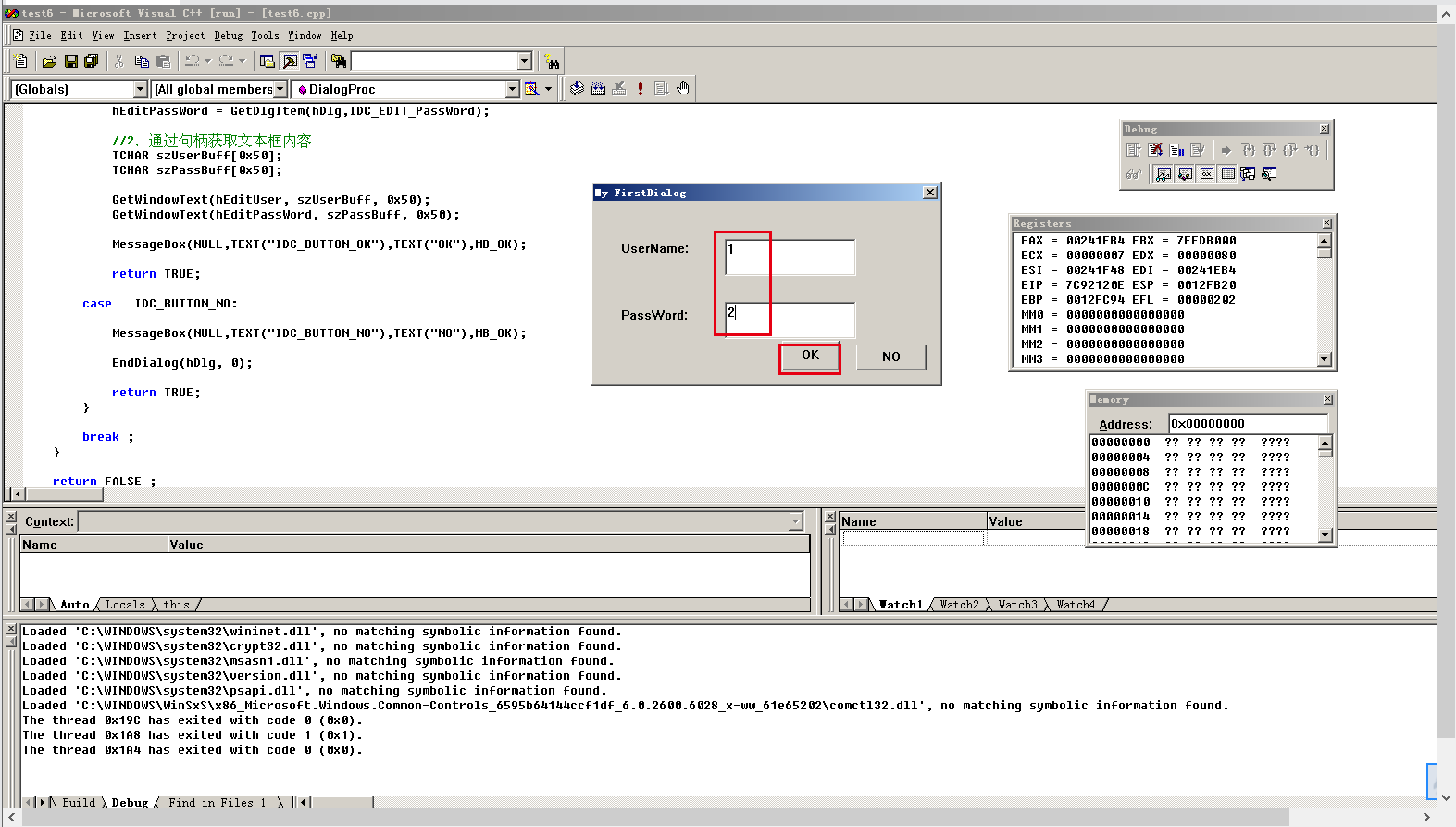Close the My FirstDialog window
The width and height of the screenshot is (1456, 827).
[x=930, y=193]
